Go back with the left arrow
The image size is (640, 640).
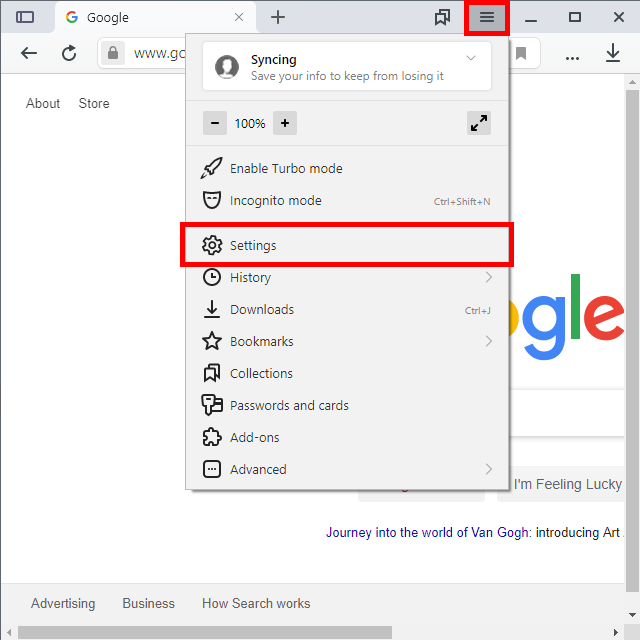click(x=29, y=53)
